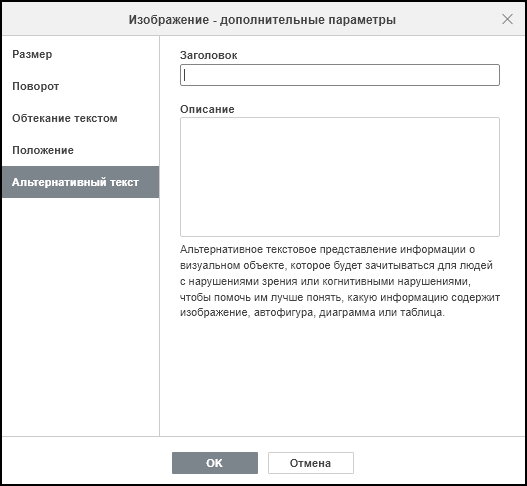Open the Размер settings tab

(x=80, y=54)
